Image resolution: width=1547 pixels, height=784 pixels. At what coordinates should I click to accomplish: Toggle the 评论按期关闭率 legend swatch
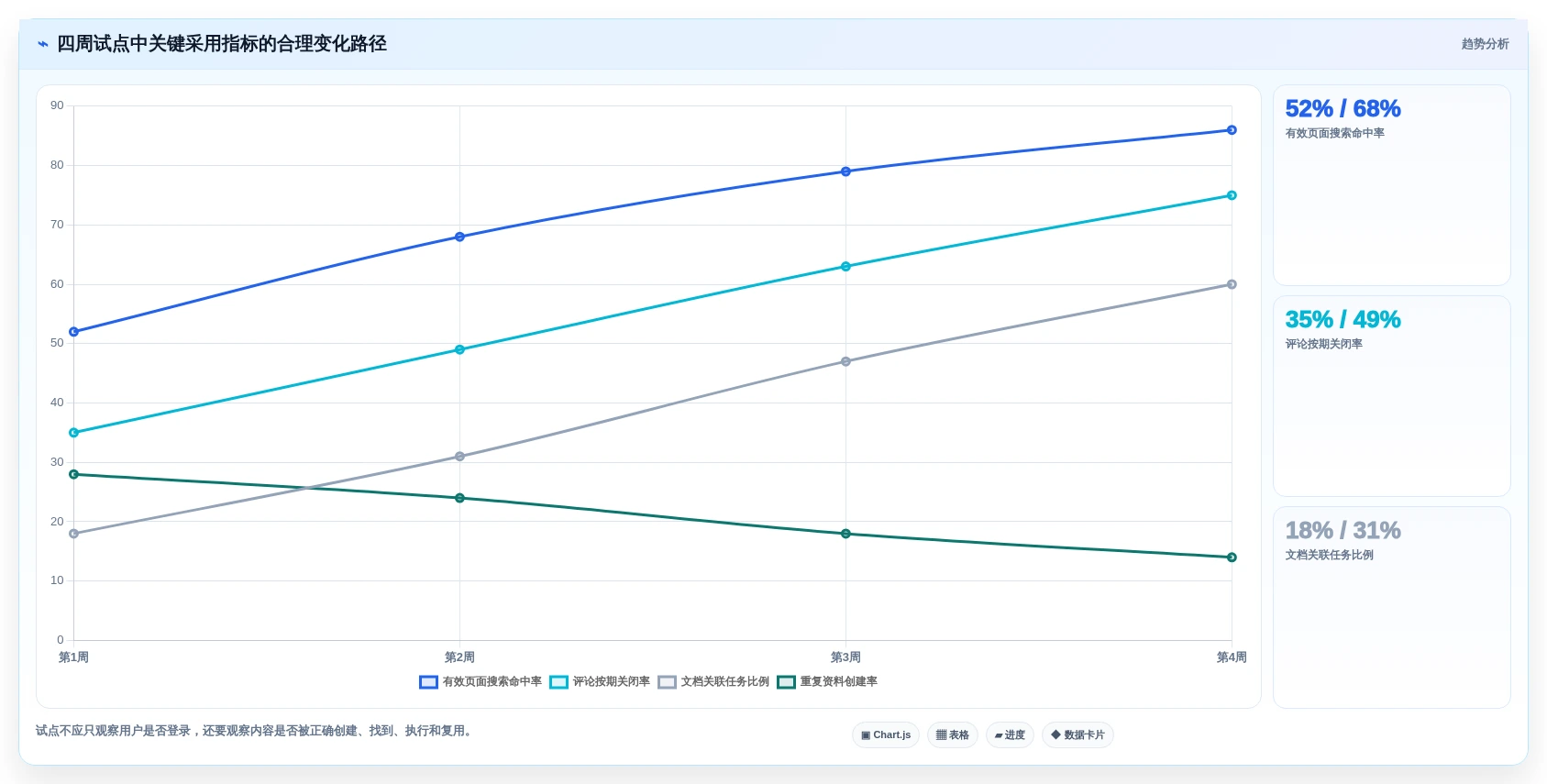[x=558, y=682]
